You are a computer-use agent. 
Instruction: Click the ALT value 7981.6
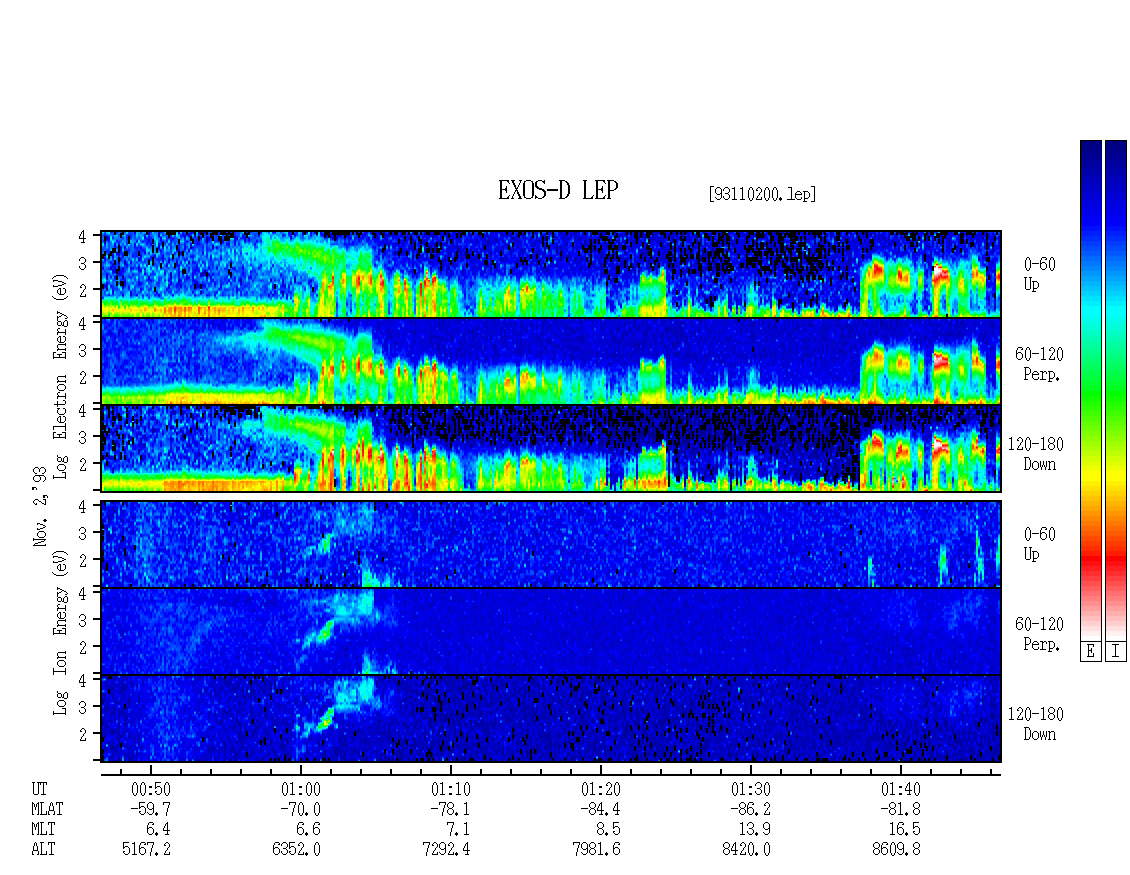(596, 850)
